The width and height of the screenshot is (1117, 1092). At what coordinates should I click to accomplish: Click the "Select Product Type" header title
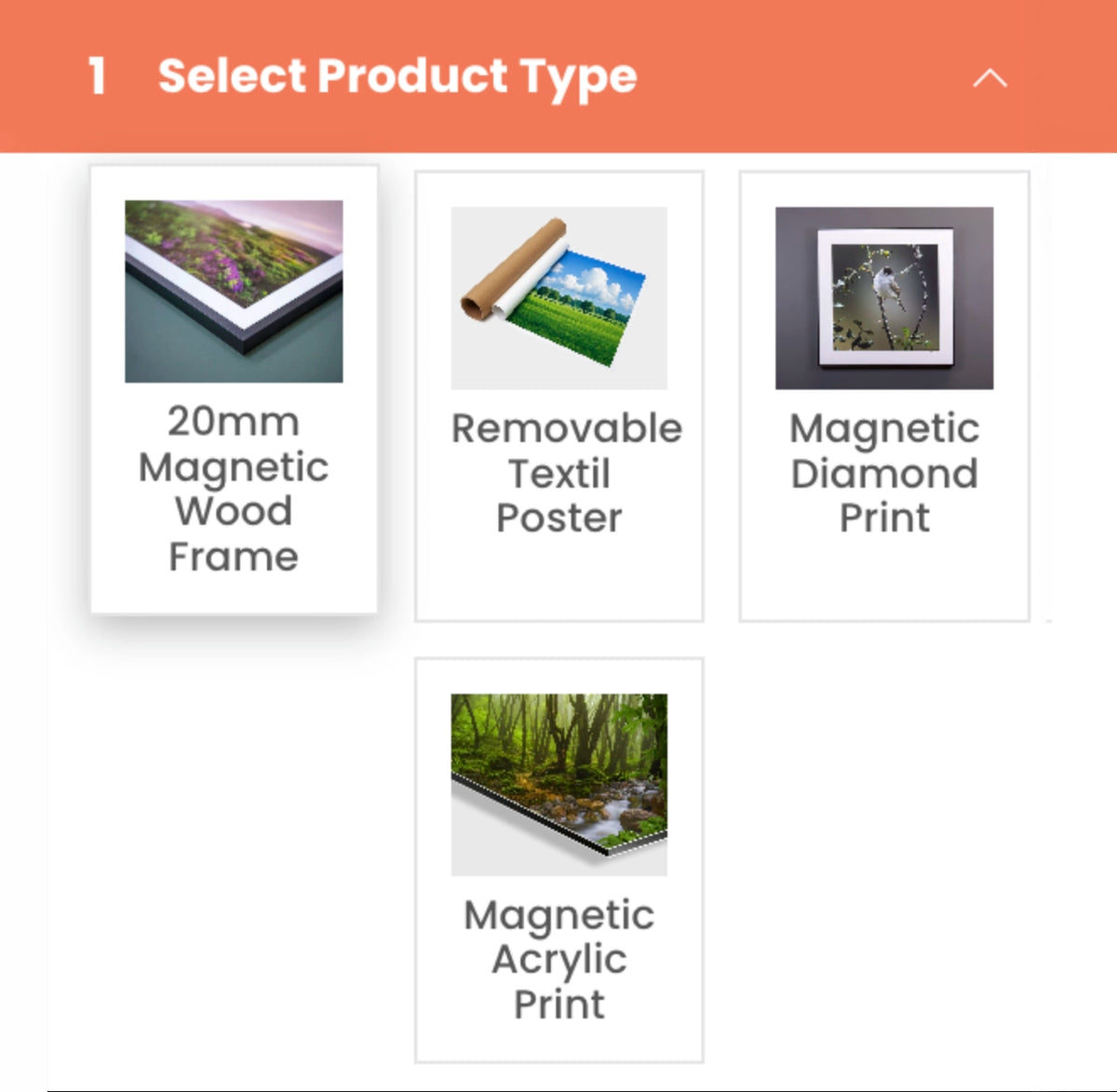coord(397,76)
